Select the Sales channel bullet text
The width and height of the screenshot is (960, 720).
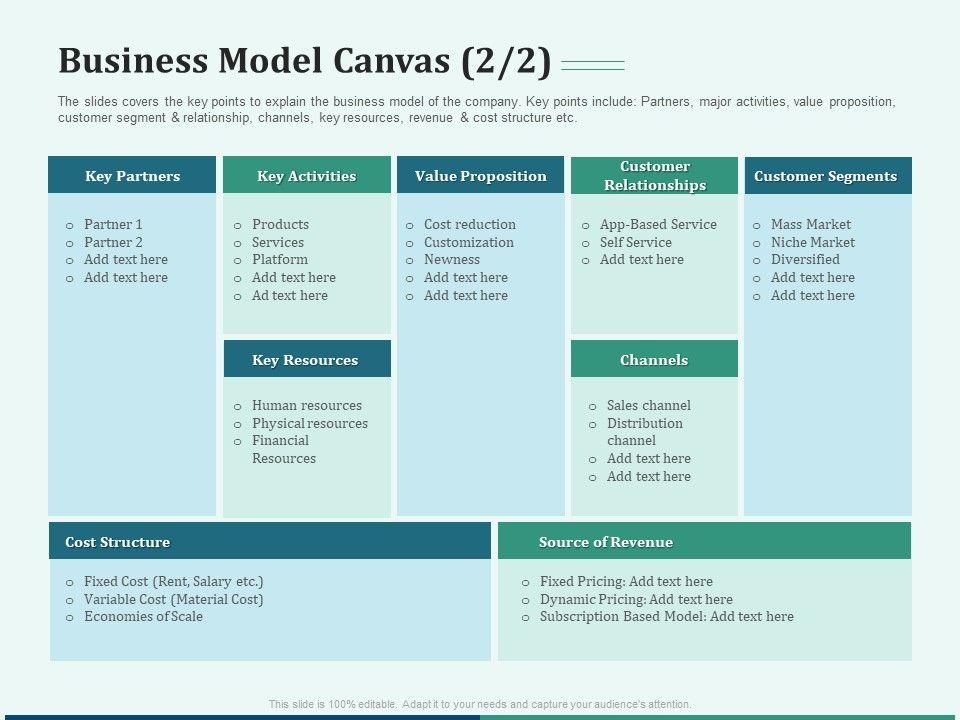(648, 405)
